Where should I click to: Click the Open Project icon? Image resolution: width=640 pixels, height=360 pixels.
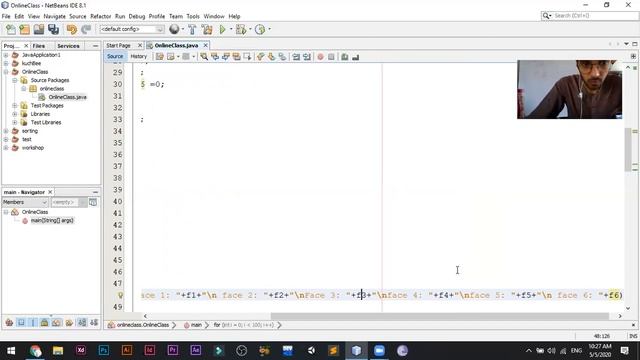coord(39,29)
